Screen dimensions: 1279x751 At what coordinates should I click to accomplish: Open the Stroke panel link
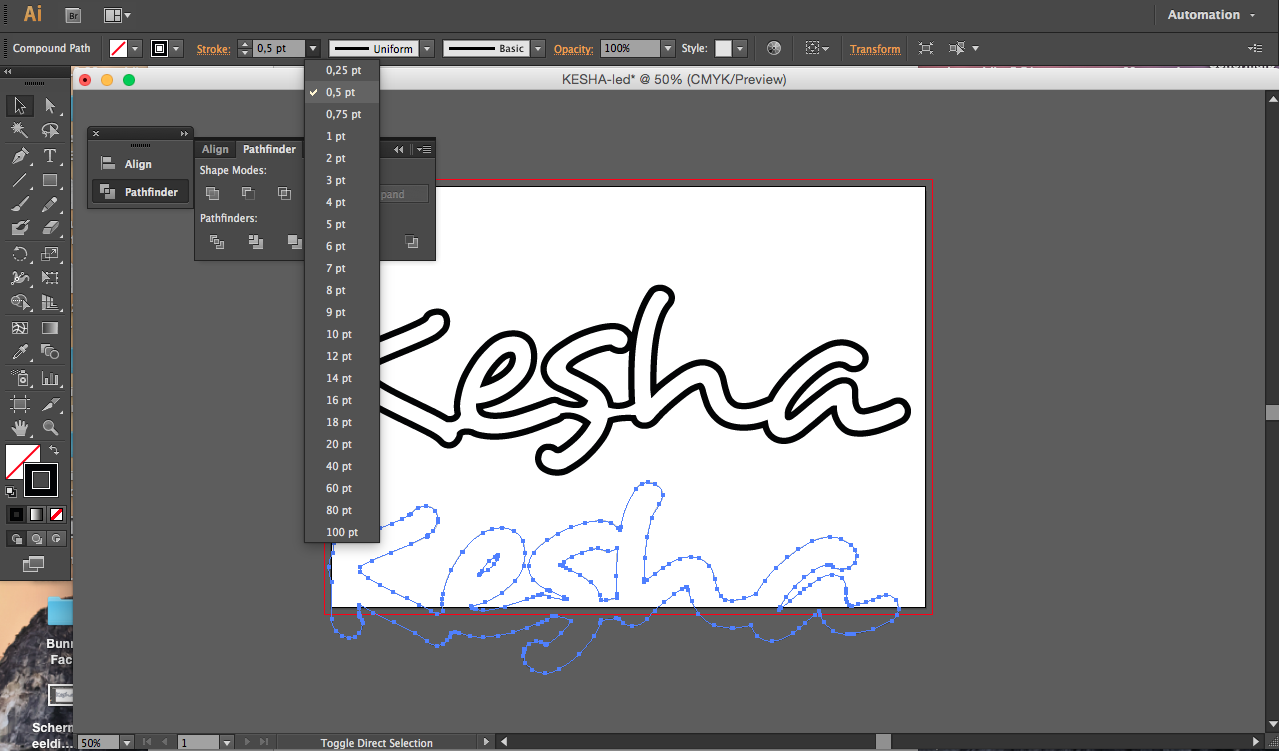[x=212, y=48]
